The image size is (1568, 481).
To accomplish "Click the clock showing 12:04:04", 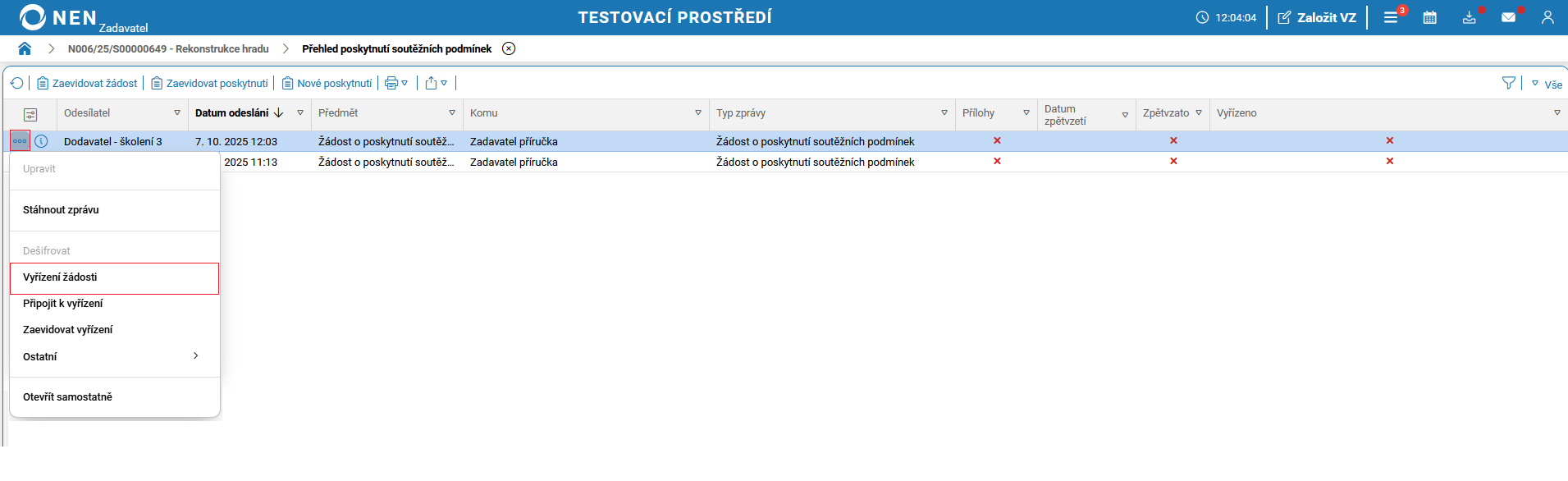I will (x=1226, y=17).
